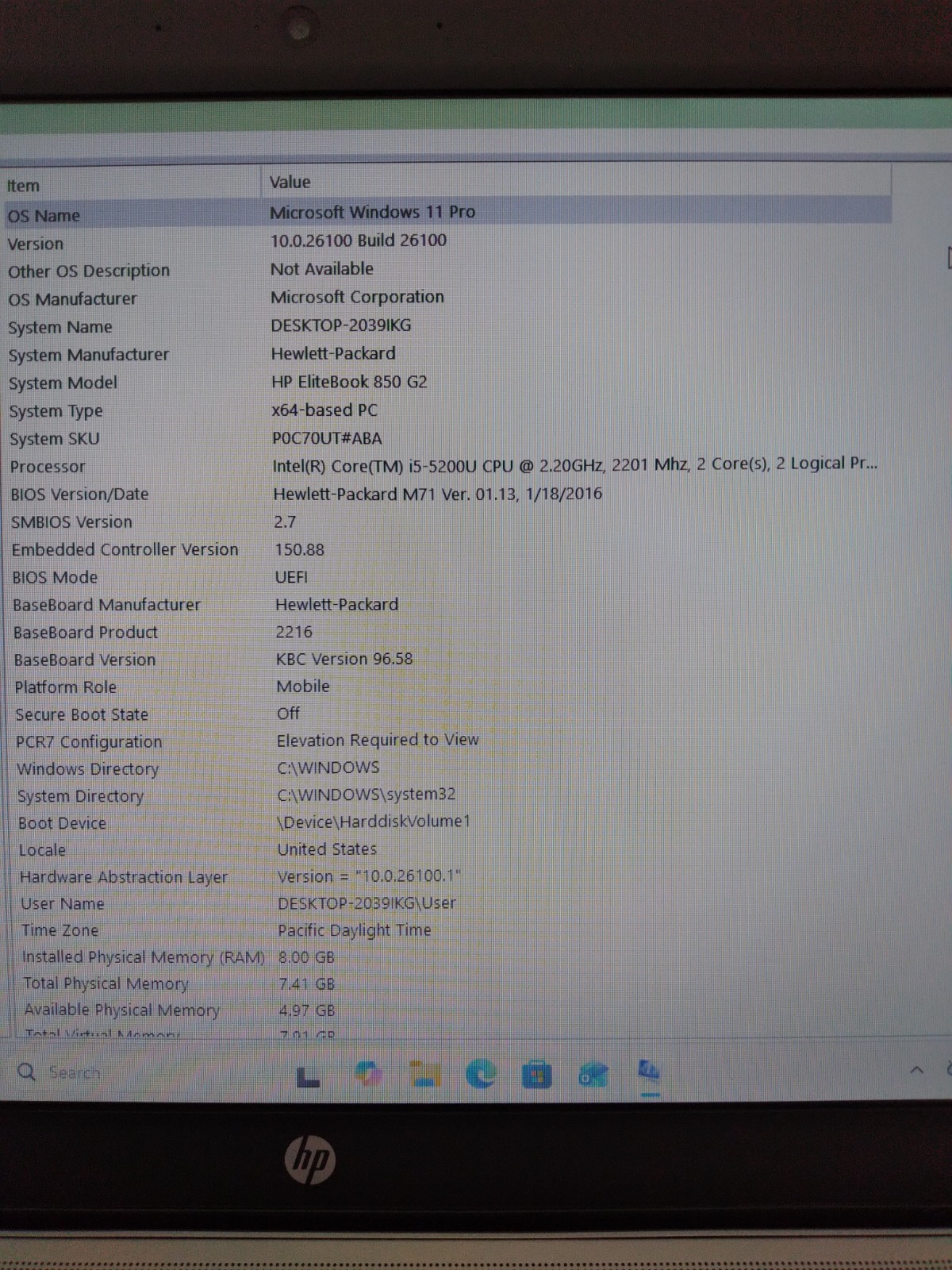Select the Platform Role row
952x1270 pixels.
(x=446, y=687)
